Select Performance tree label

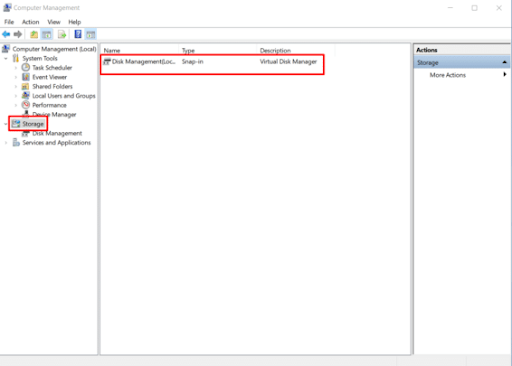point(49,105)
